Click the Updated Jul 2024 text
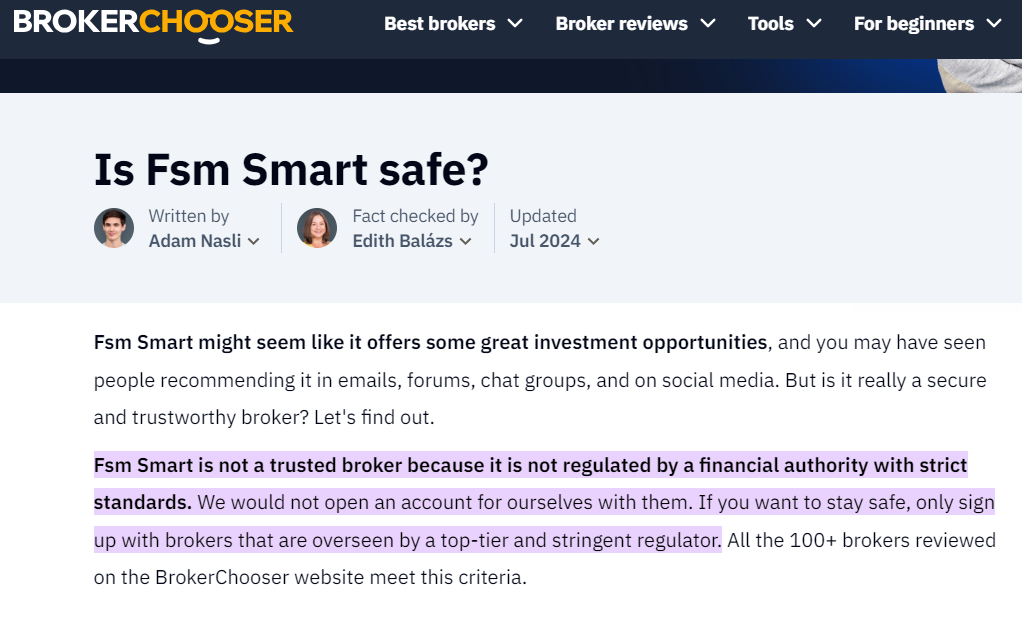Screen dimensions: 1022x625 pyautogui.click(x=554, y=229)
